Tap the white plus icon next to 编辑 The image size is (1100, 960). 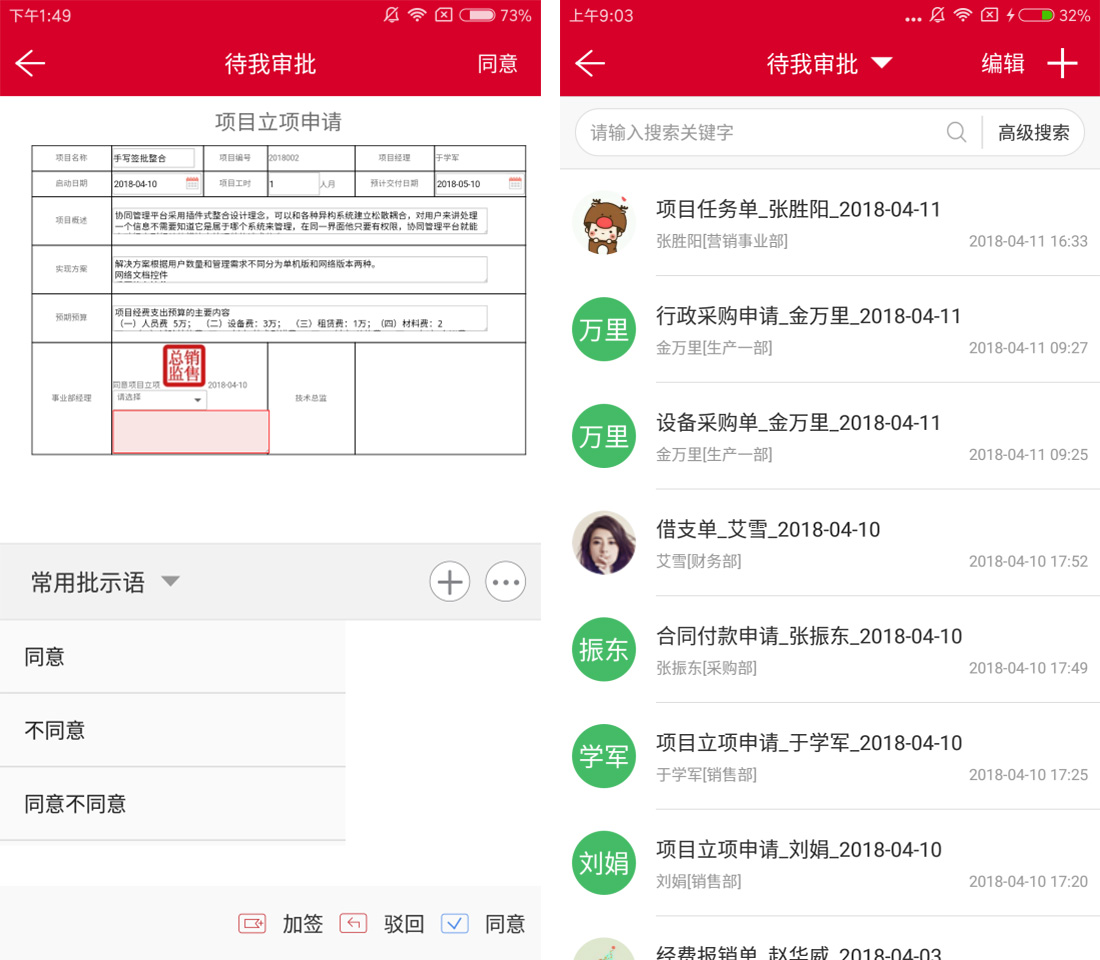pyautogui.click(x=1062, y=64)
